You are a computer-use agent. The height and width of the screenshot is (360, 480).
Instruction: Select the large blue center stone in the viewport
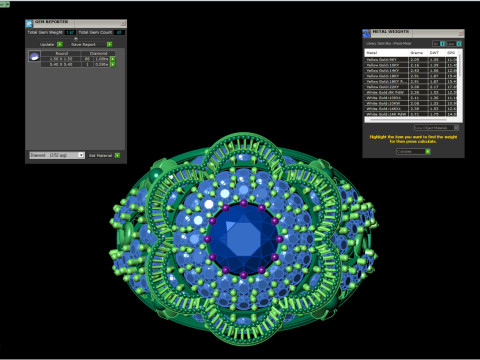(243, 239)
